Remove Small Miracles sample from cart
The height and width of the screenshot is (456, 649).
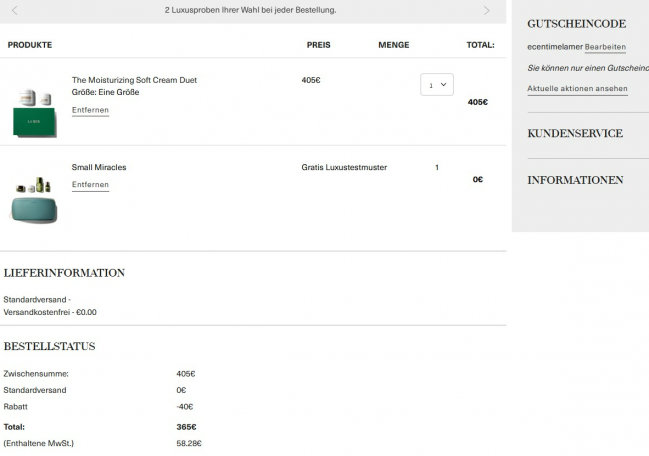pyautogui.click(x=90, y=185)
